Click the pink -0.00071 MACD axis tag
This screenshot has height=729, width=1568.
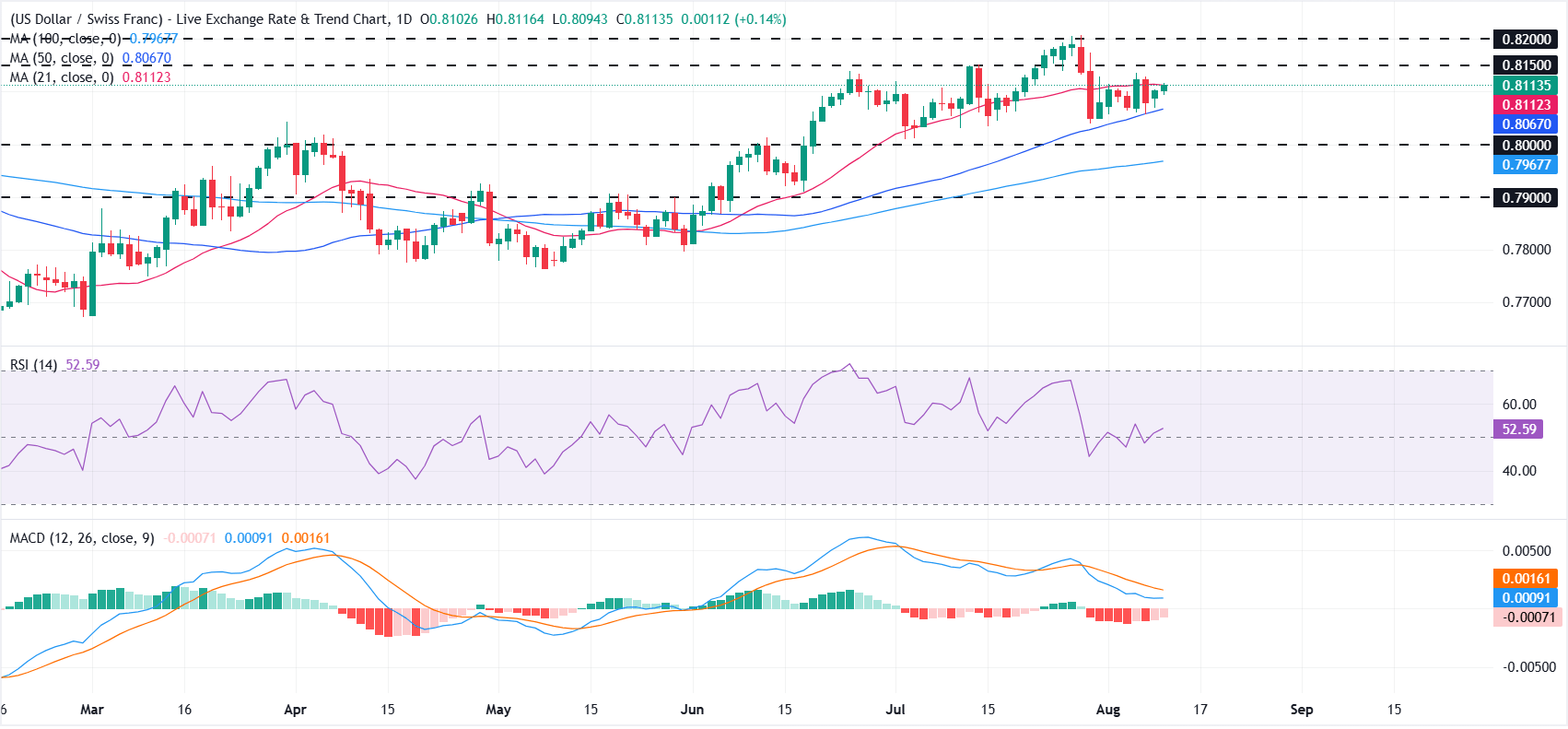(x=1527, y=617)
